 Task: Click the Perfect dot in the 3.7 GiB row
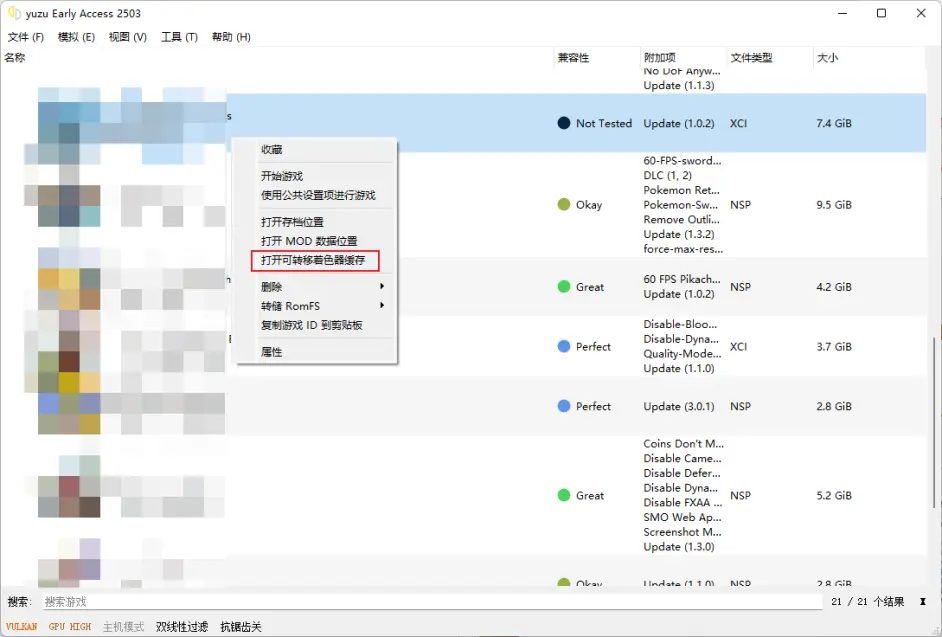(x=564, y=346)
